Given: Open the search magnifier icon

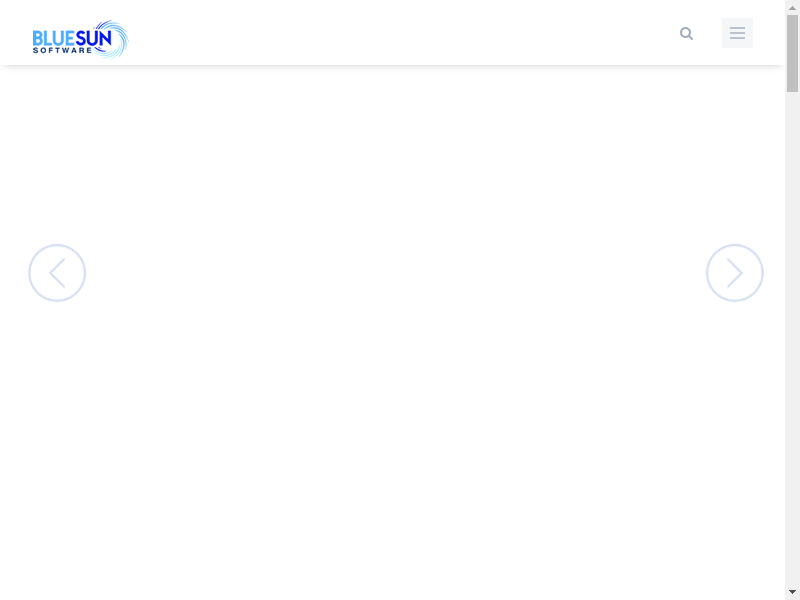Looking at the screenshot, I should (686, 34).
